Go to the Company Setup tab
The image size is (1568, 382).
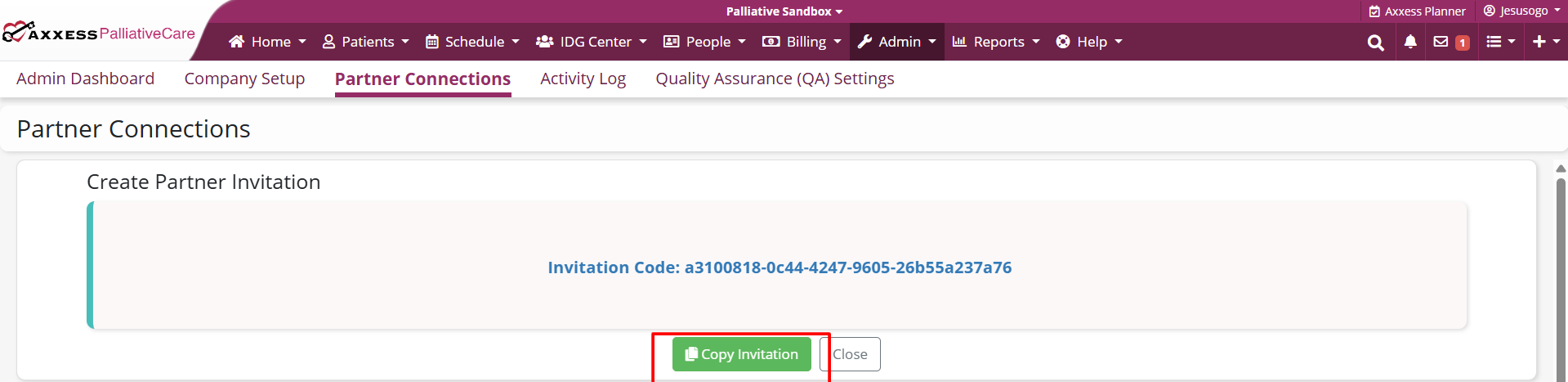point(244,79)
